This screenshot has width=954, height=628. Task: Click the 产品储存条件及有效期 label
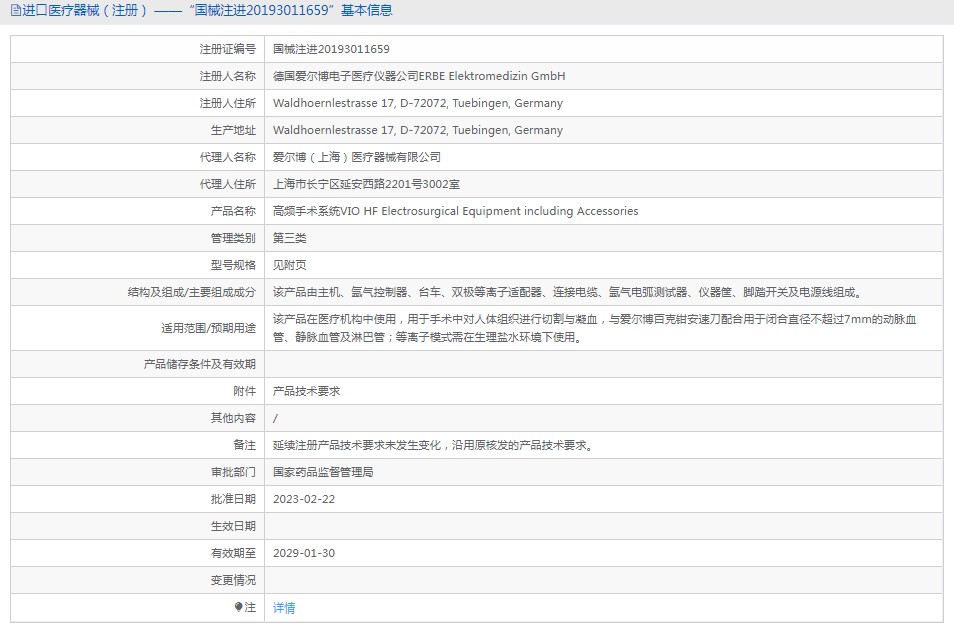tap(200, 364)
